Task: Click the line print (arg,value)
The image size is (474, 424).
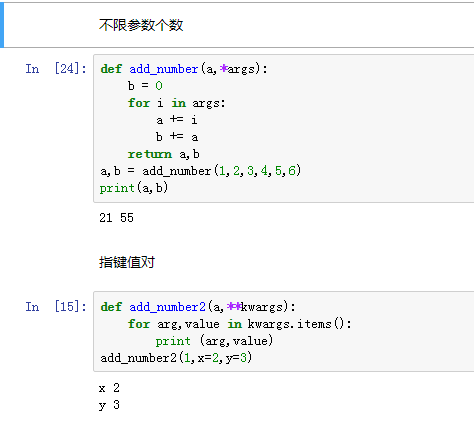Action: 214,341
